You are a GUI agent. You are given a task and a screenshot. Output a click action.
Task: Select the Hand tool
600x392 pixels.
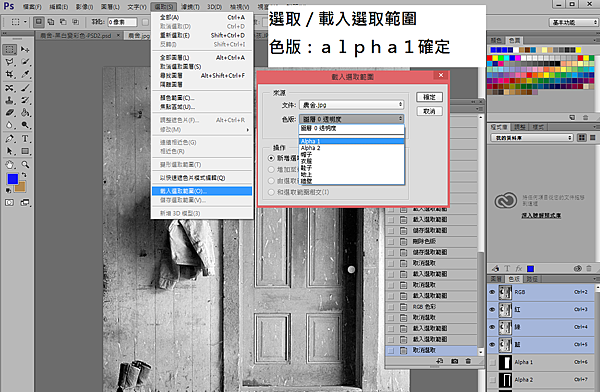coord(10,165)
